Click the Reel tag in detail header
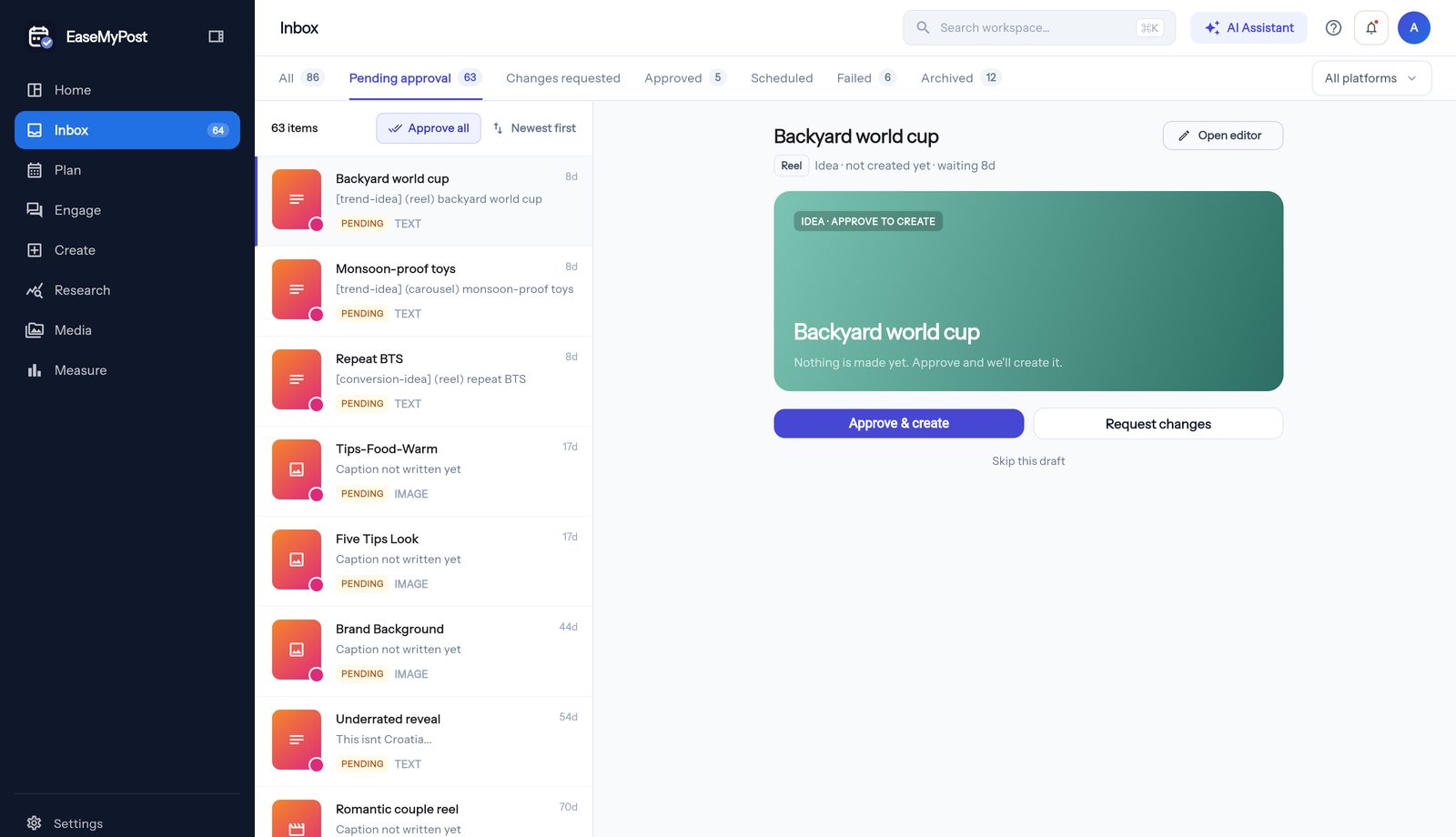This screenshot has height=837, width=1456. click(791, 166)
